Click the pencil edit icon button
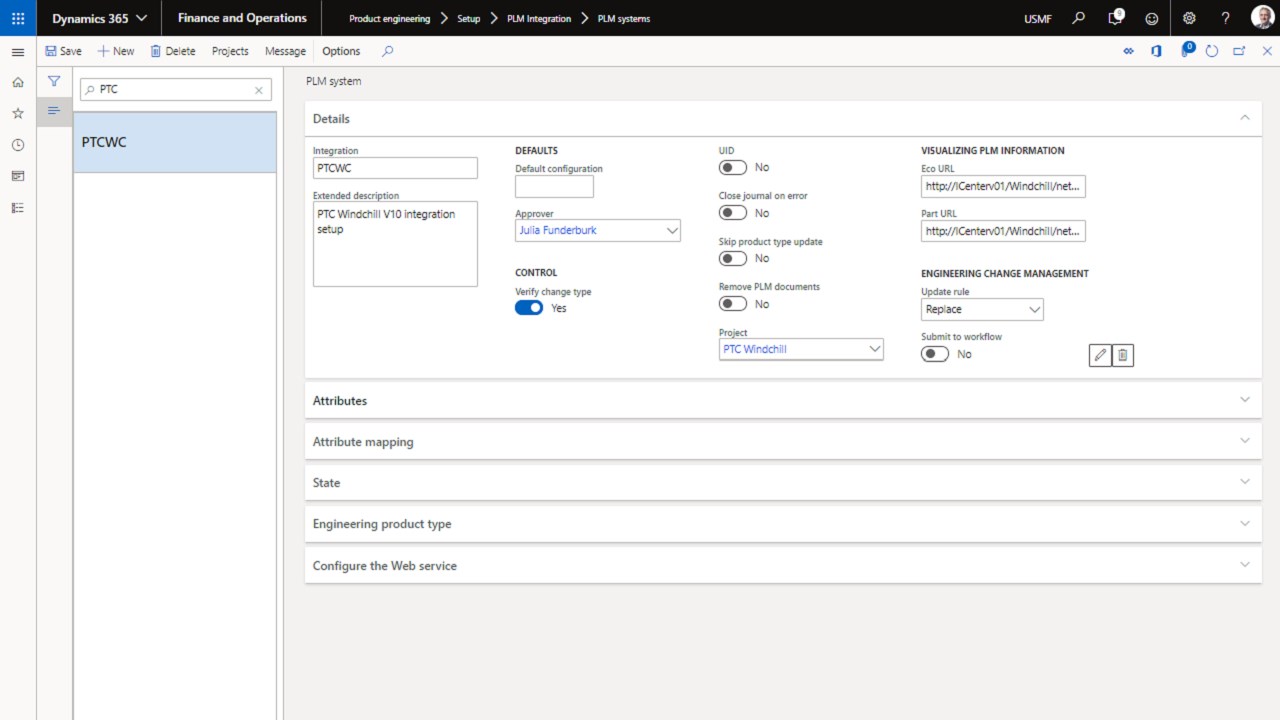The image size is (1280, 720). point(1100,355)
